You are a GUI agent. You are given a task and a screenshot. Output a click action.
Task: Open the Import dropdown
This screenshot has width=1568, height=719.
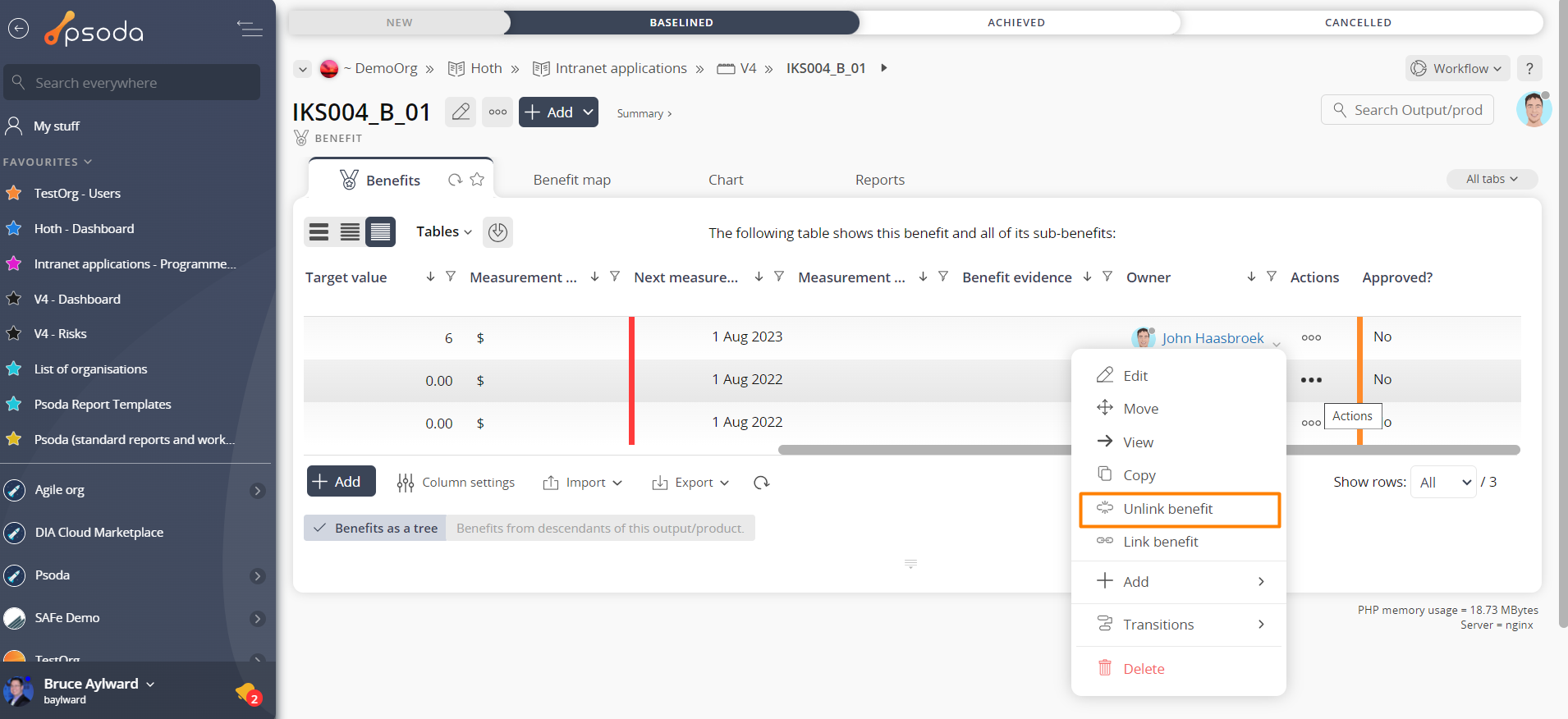[x=582, y=483]
